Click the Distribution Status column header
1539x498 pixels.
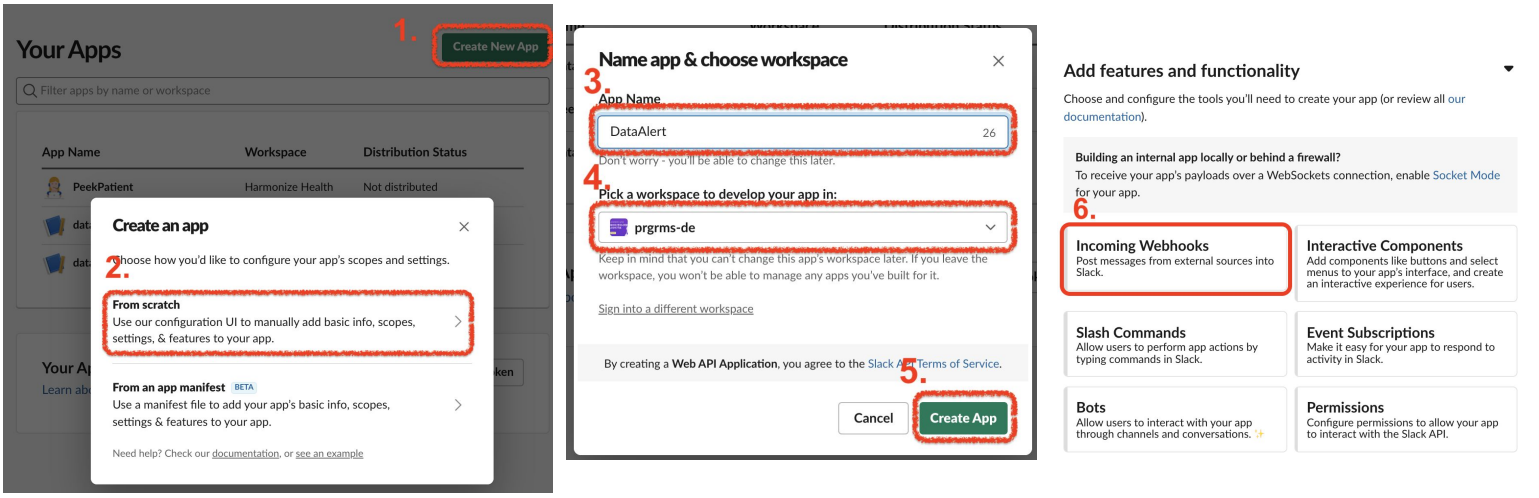415,152
